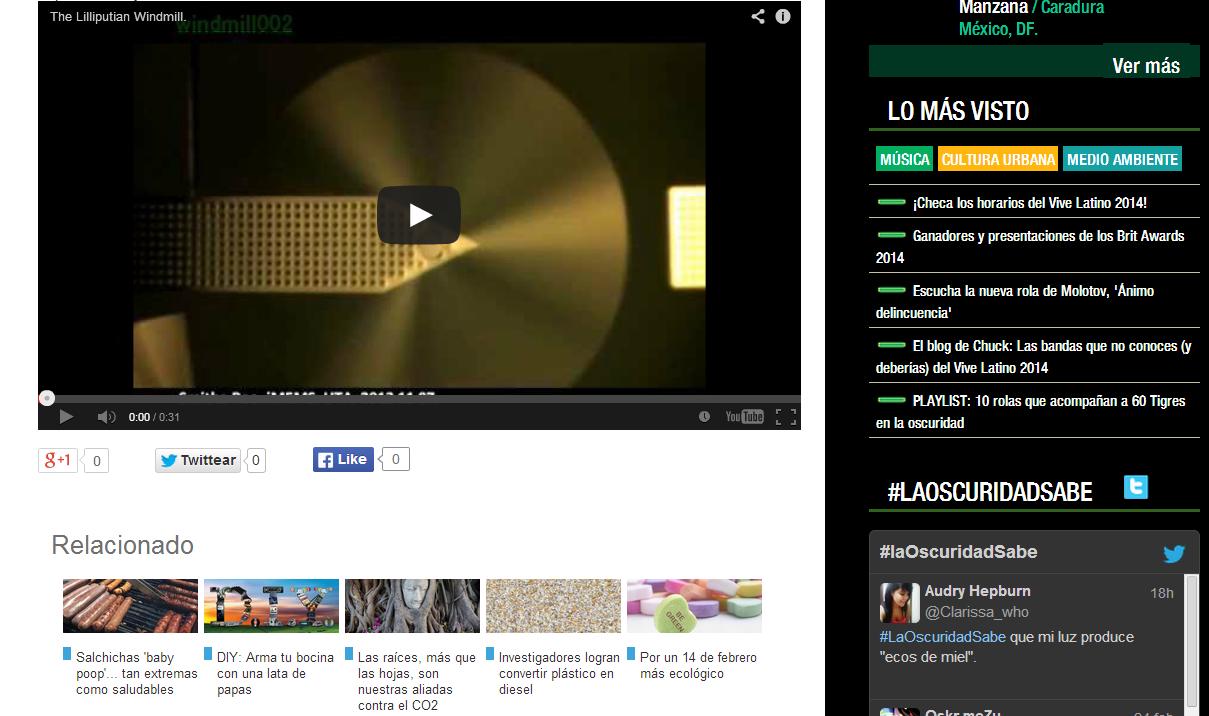Click the Google +1 button
Screen dimensions: 1209x716
pyautogui.click(x=57, y=460)
